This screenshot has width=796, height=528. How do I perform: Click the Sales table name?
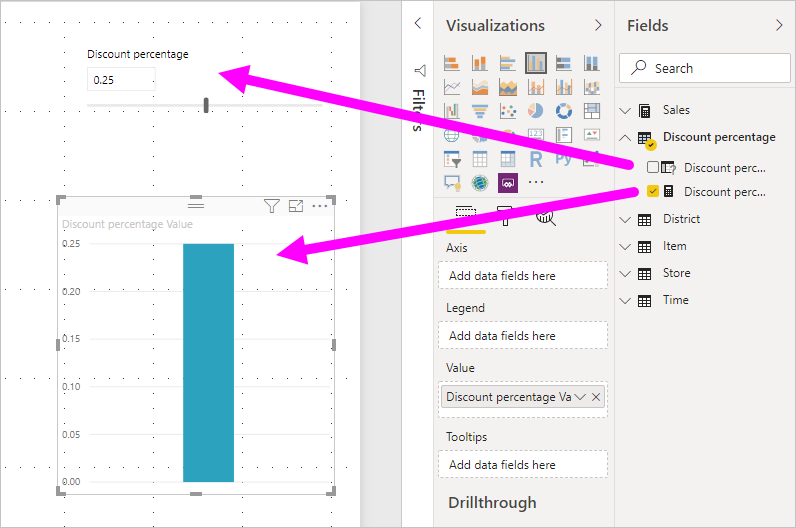click(676, 110)
